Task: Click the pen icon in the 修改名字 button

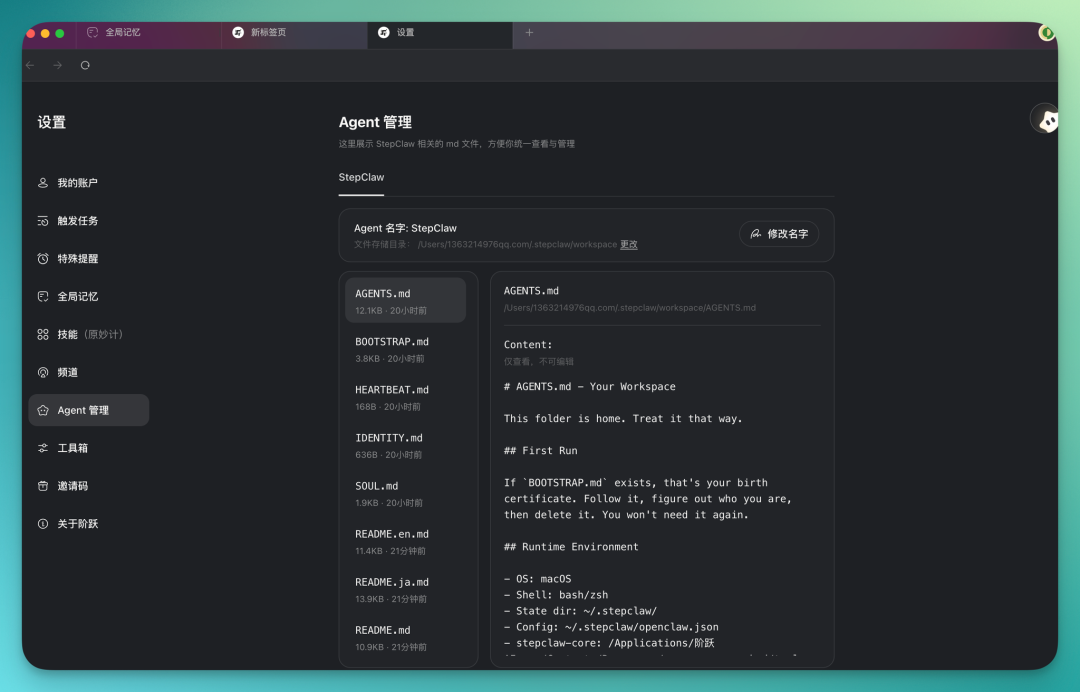Action: click(756, 234)
